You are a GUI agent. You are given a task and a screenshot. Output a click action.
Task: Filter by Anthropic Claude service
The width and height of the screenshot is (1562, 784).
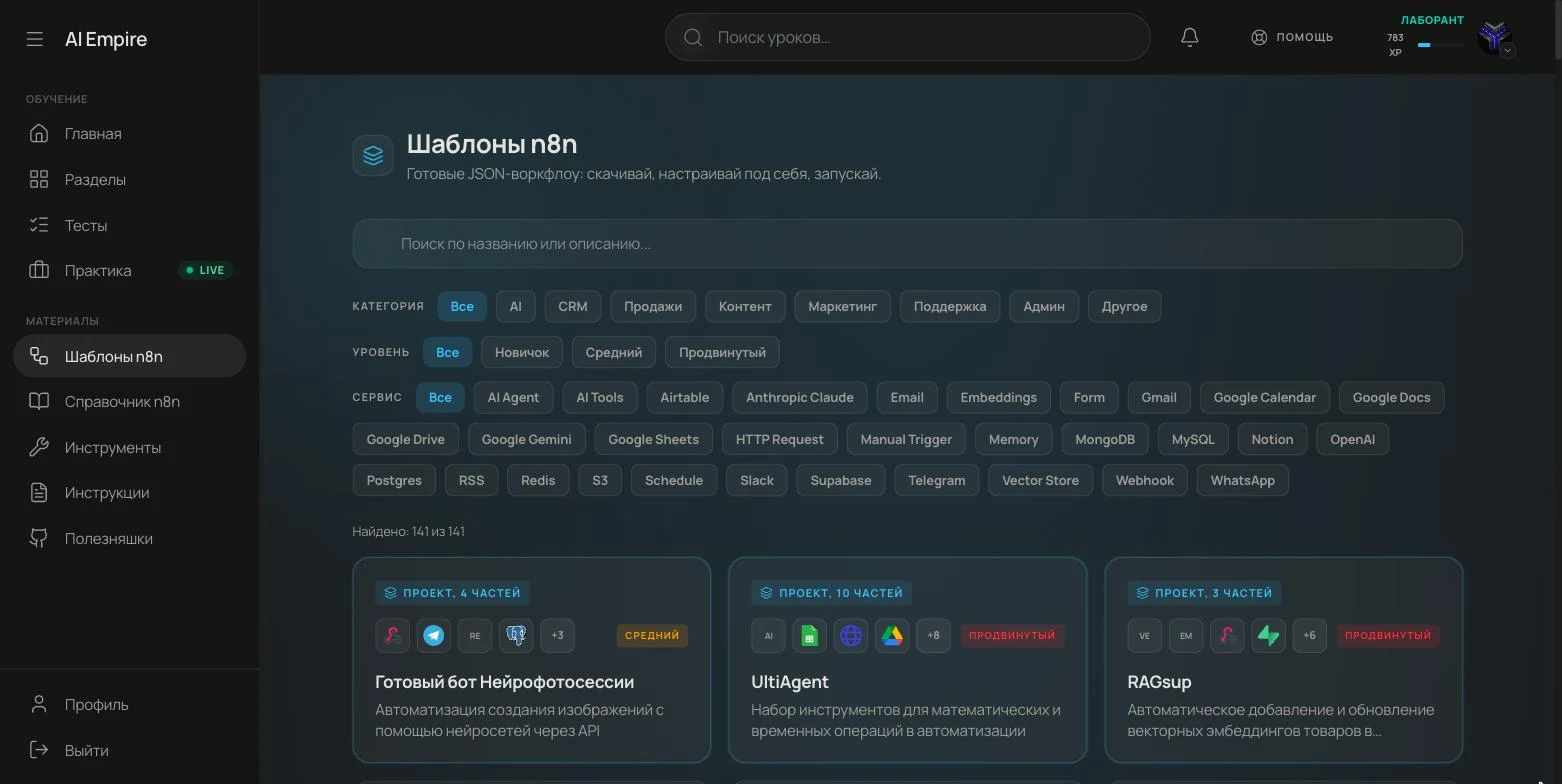pos(800,397)
